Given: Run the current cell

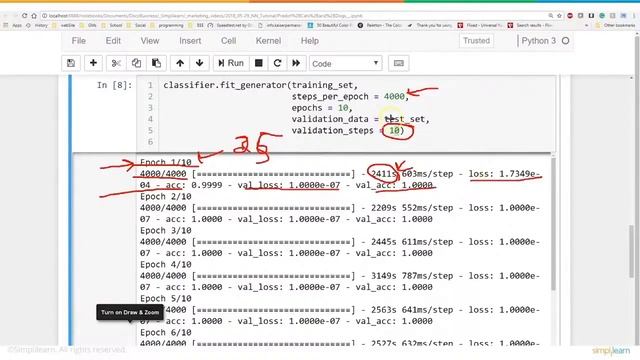Looking at the screenshot, I should [x=231, y=63].
